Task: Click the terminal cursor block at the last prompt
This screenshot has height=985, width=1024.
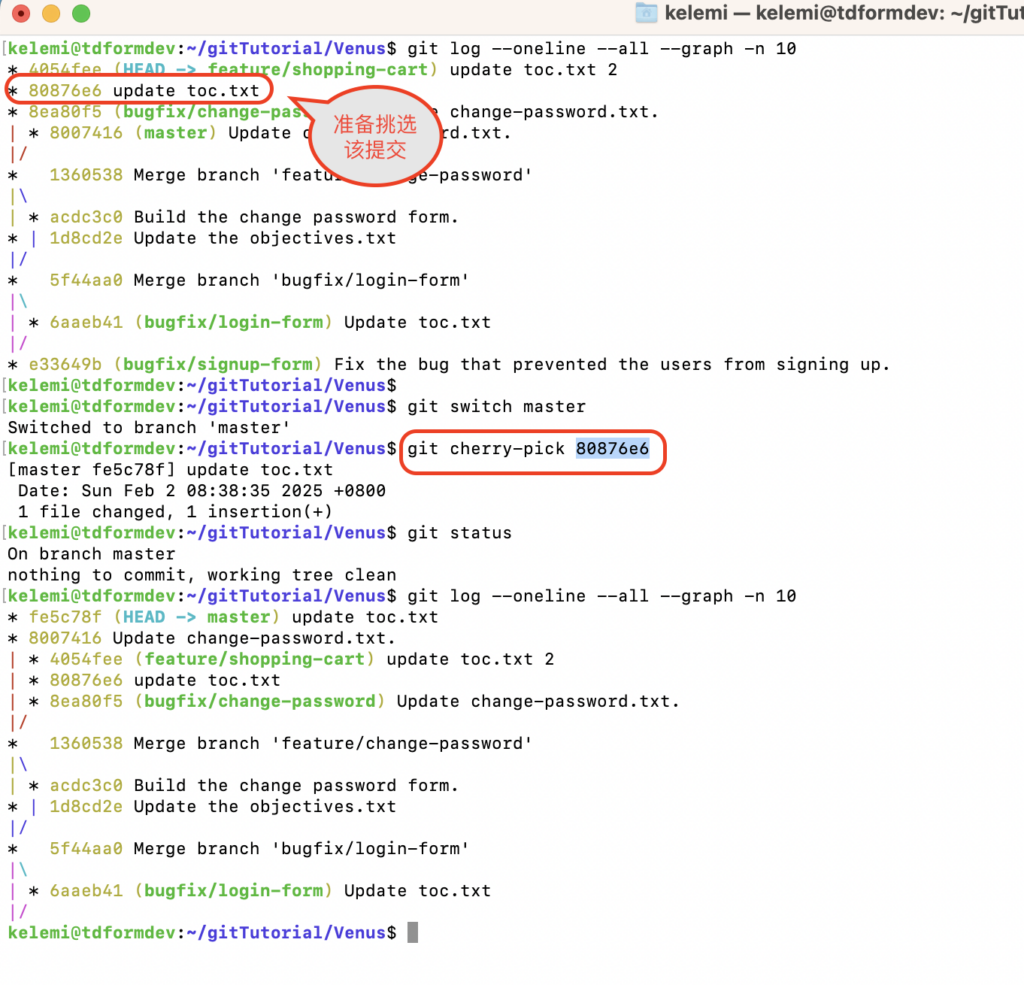Action: pos(413,933)
